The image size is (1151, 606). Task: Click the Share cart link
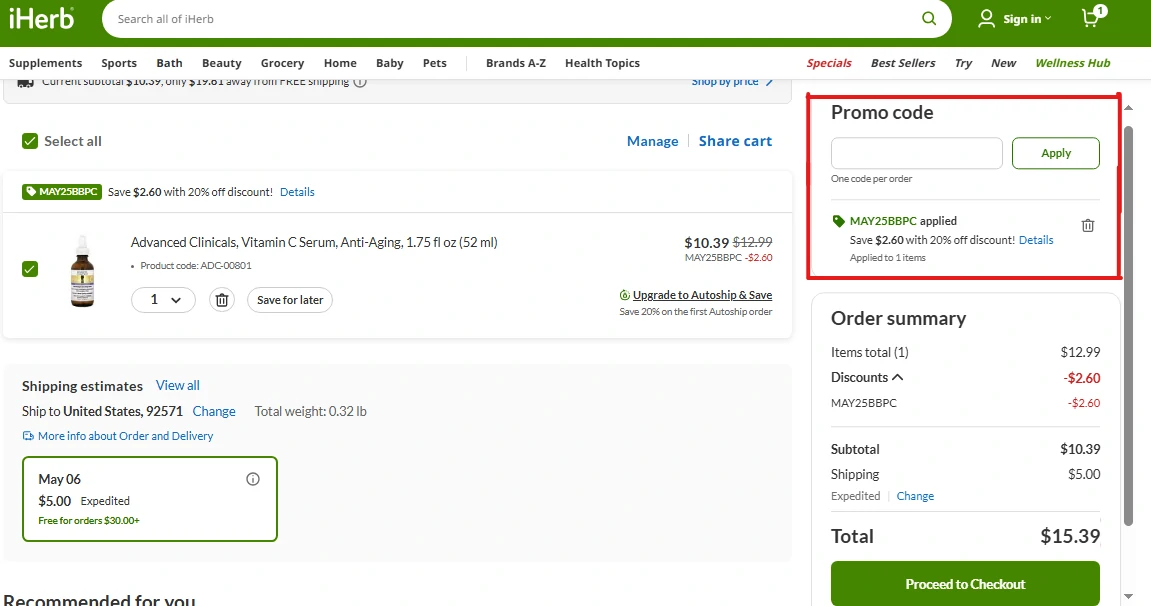click(736, 141)
